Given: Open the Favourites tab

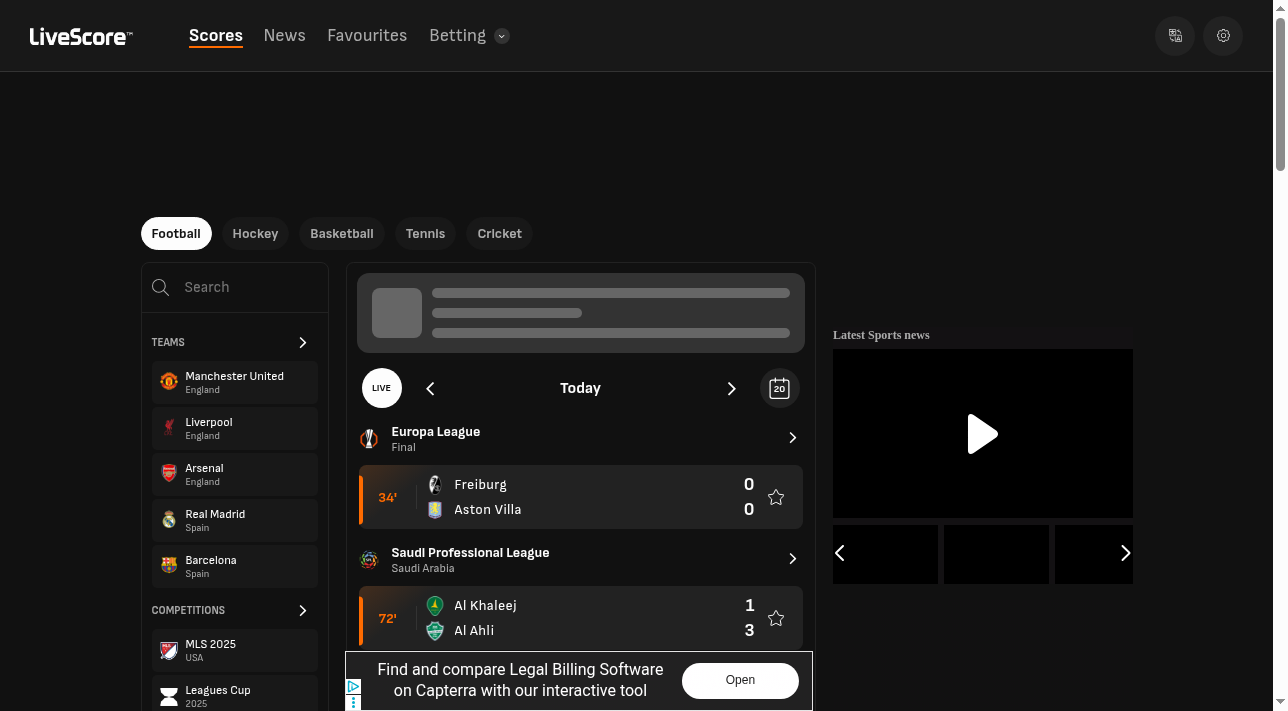Looking at the screenshot, I should click(367, 35).
